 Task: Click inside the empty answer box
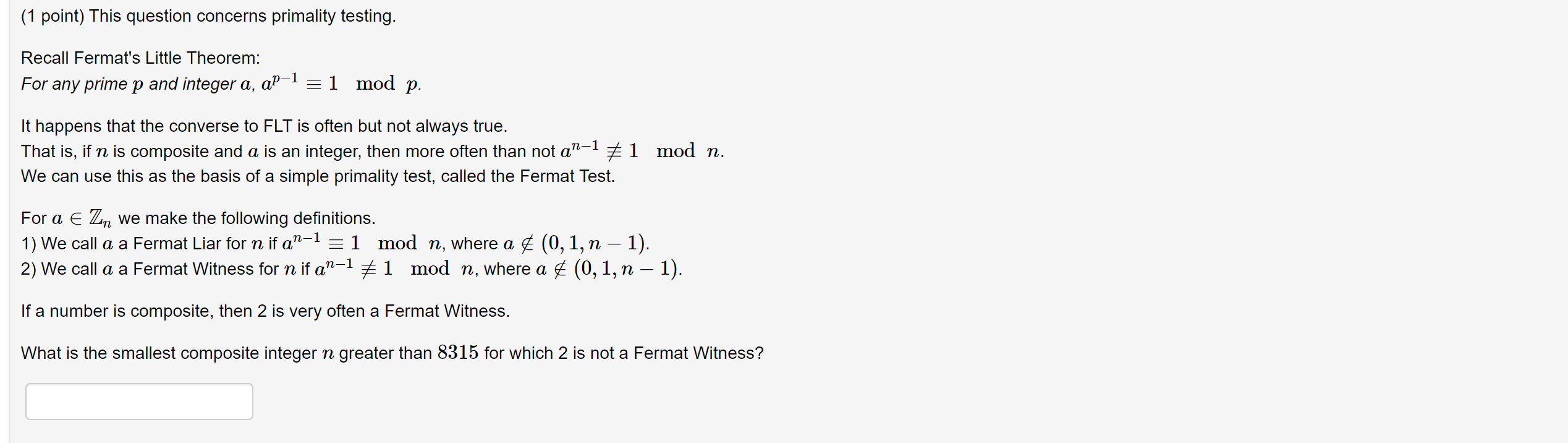point(138,401)
